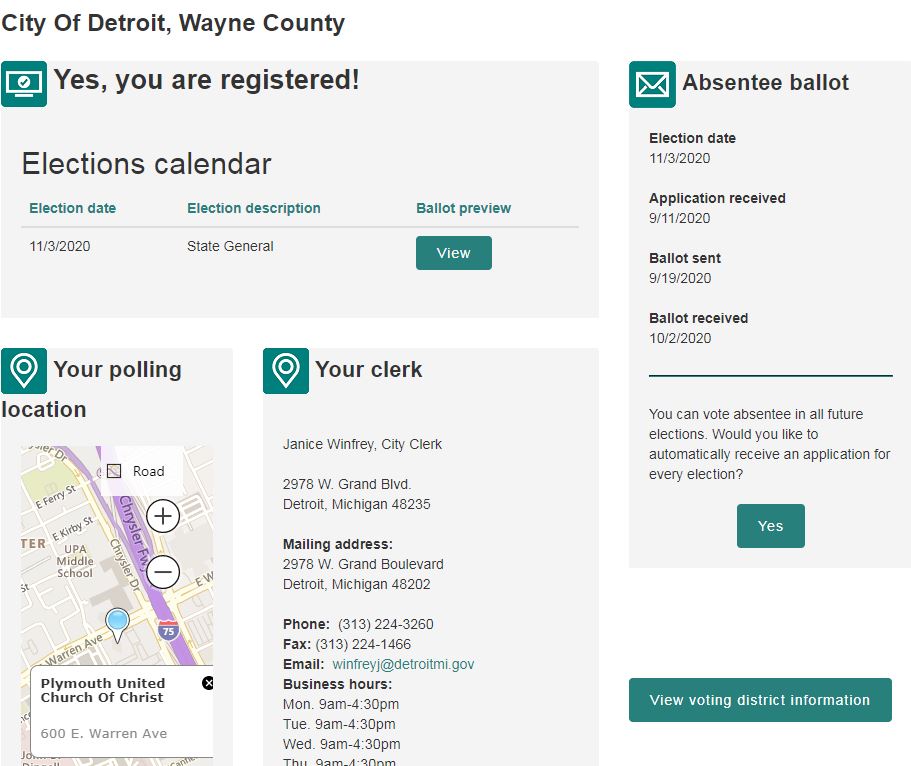Open View voting district information
The image size is (911, 766).
coord(759,700)
